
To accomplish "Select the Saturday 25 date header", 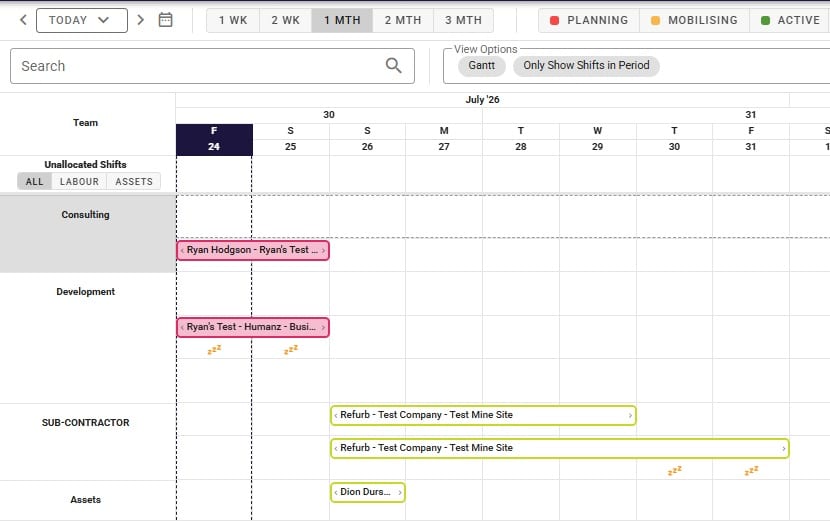I will pos(291,140).
